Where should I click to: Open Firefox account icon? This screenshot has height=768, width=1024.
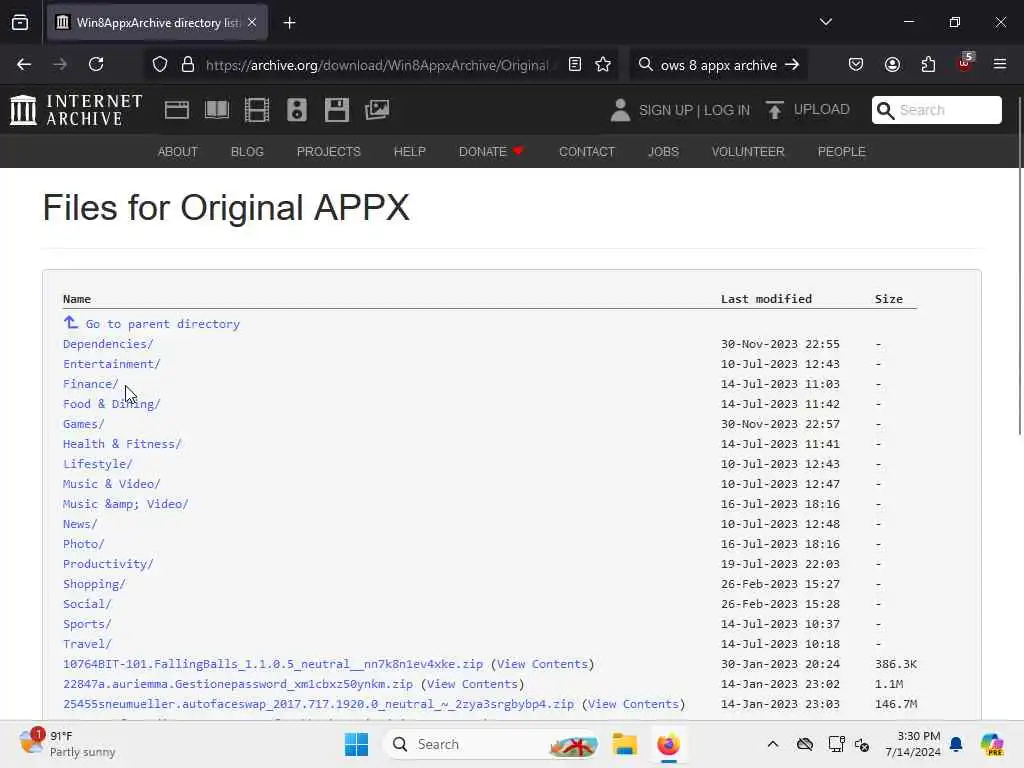tap(892, 65)
